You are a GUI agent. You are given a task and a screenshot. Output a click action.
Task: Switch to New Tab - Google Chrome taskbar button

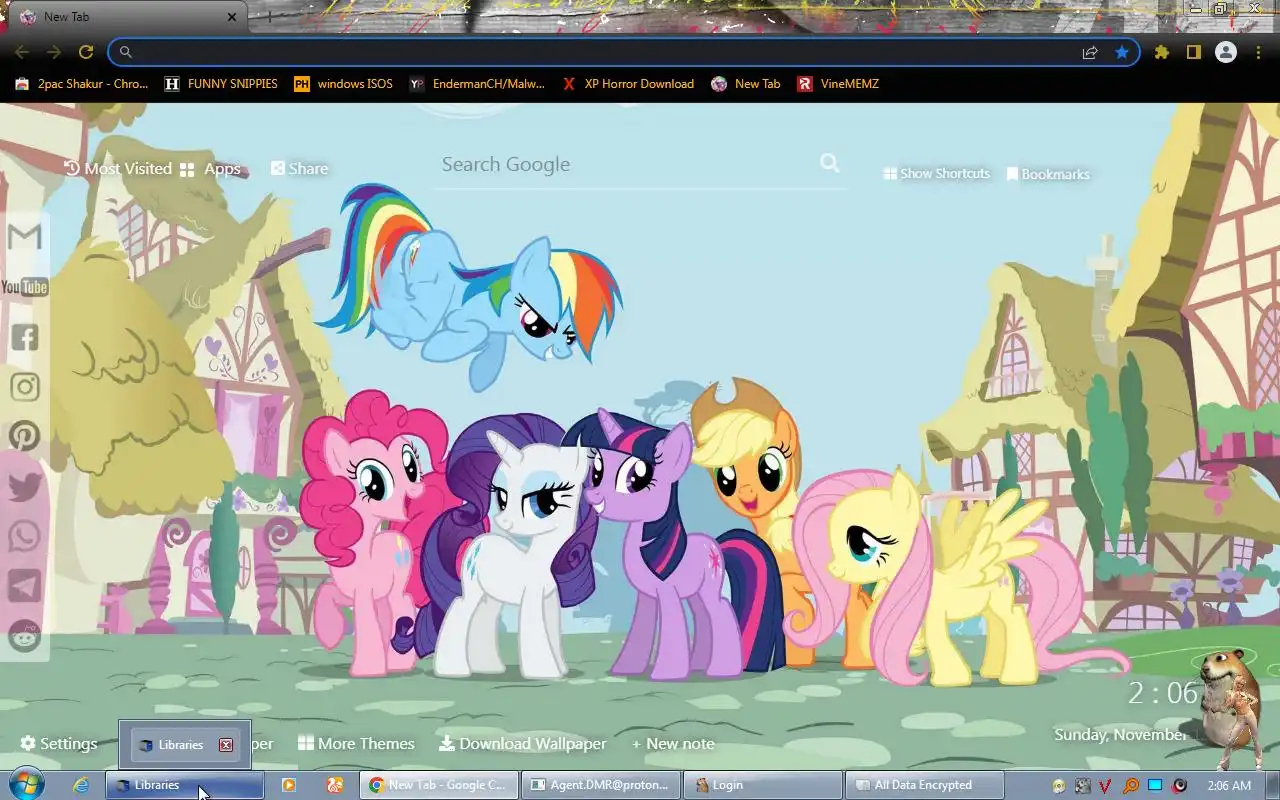(439, 785)
